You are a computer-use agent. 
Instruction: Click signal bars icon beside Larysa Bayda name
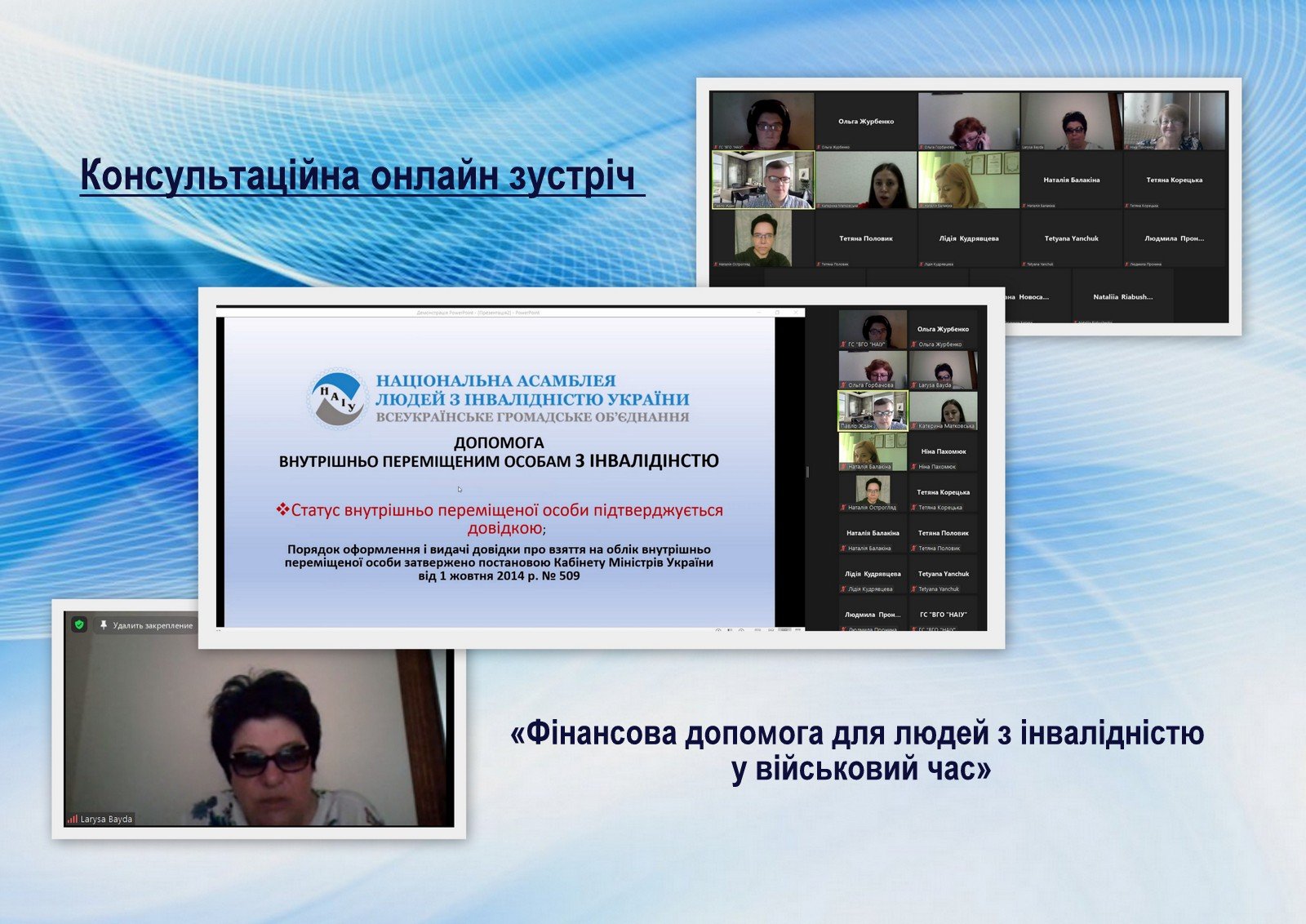click(73, 819)
